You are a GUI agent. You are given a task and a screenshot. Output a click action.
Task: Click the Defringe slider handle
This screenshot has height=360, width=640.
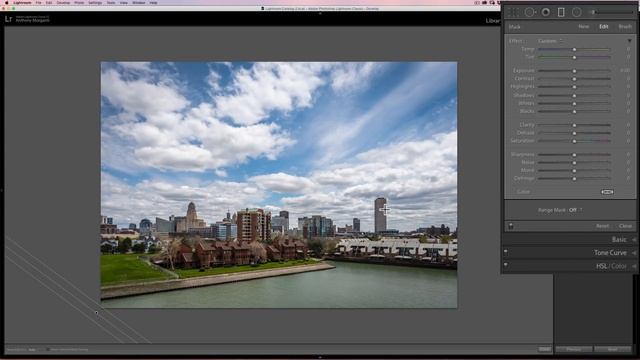click(574, 178)
